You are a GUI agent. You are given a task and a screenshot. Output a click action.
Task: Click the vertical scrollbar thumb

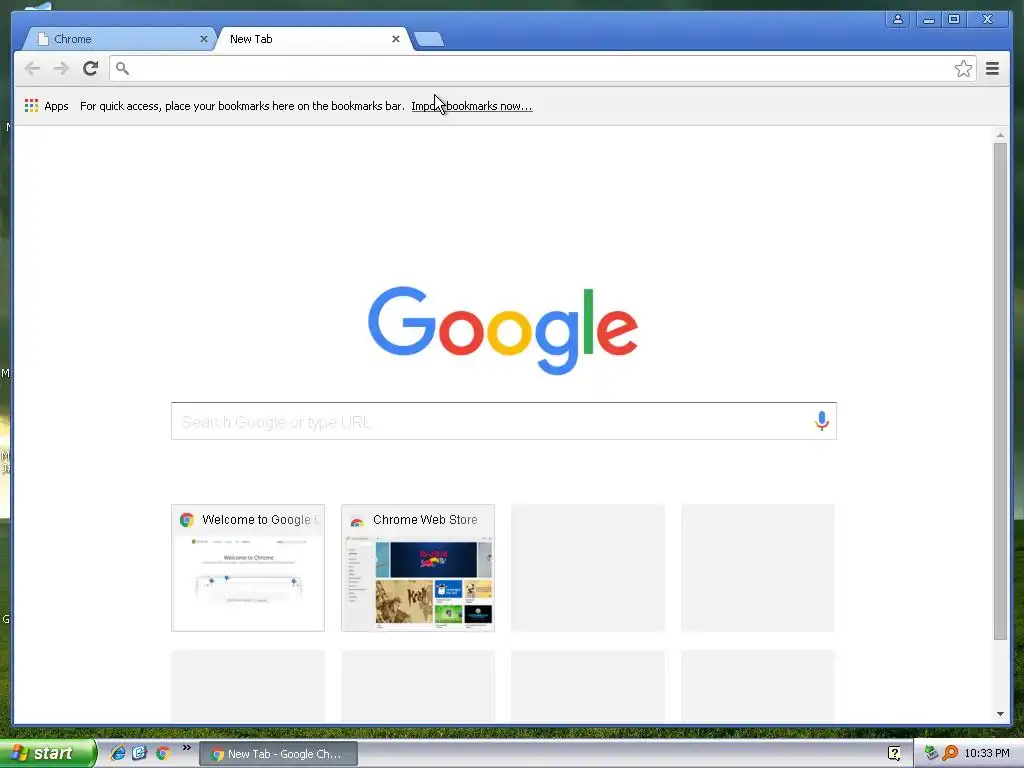click(x=1000, y=391)
